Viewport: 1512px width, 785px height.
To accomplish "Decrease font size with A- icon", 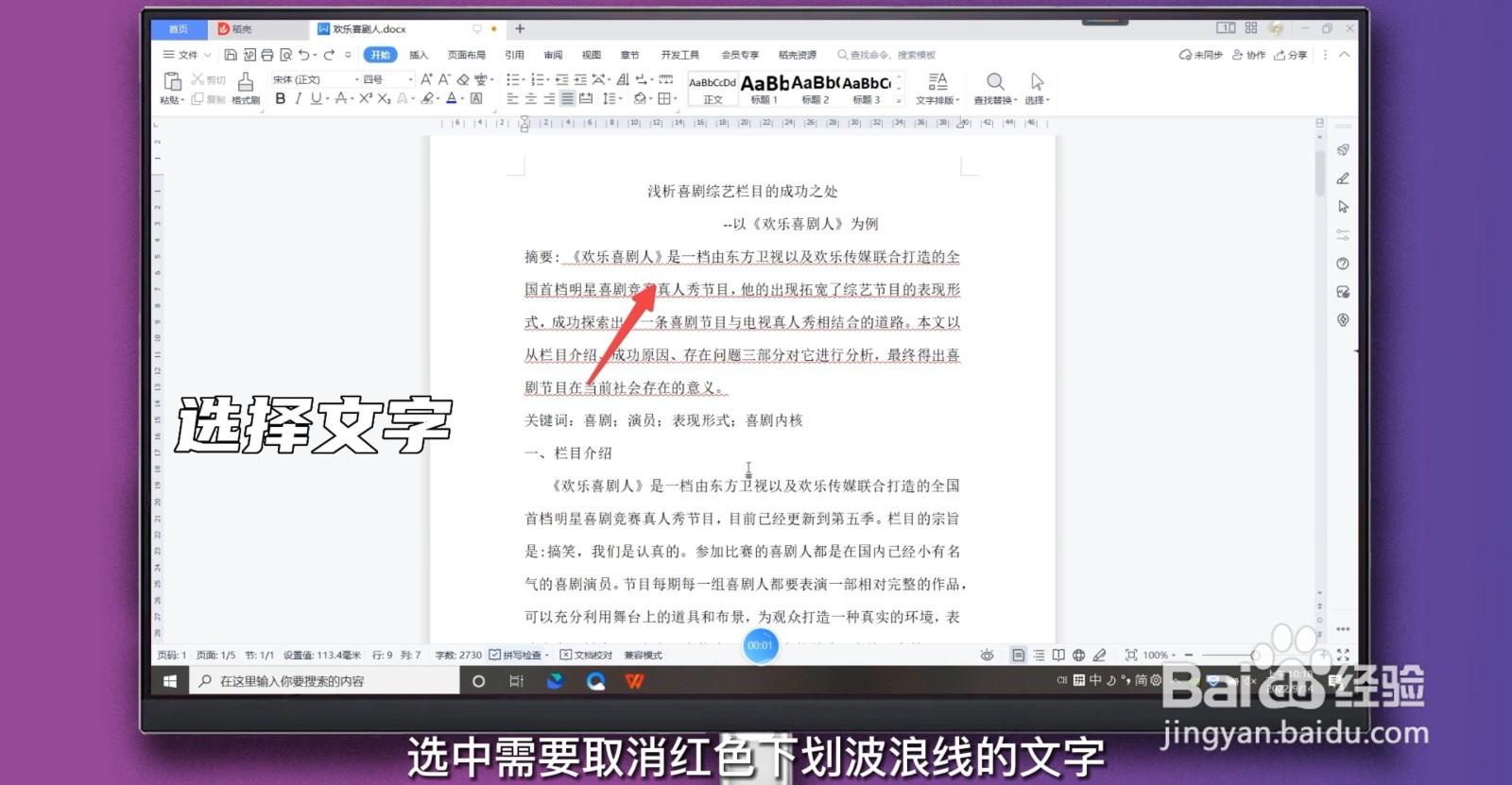I will (x=444, y=79).
